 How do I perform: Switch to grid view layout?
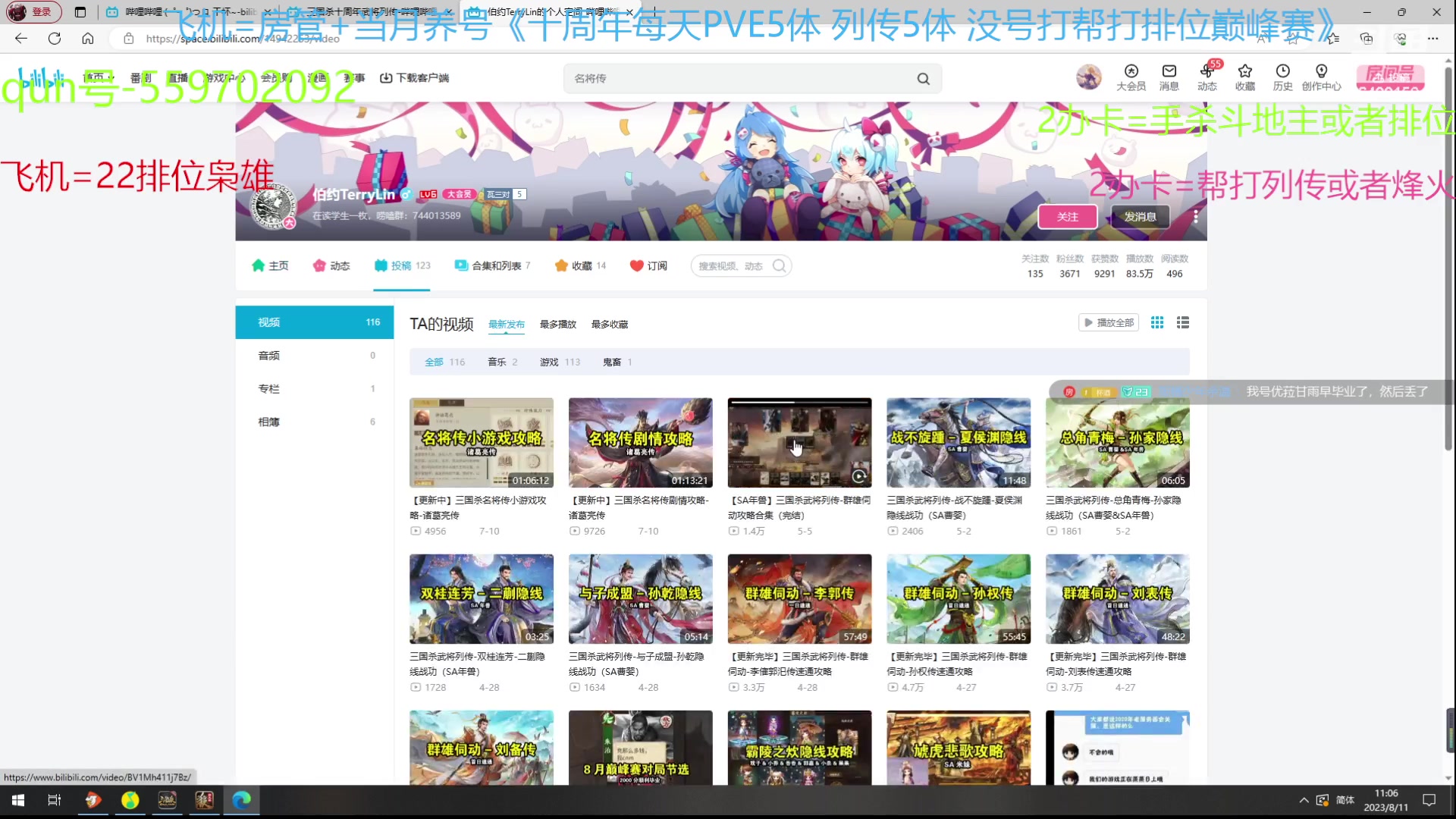tap(1157, 323)
